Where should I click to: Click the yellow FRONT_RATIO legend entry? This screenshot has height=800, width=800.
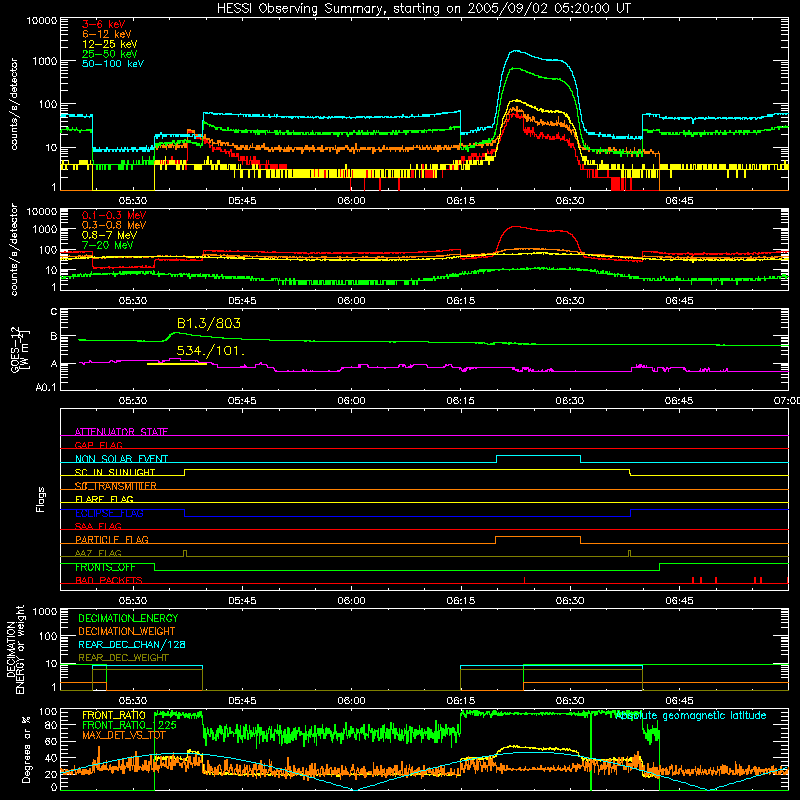pyautogui.click(x=114, y=715)
